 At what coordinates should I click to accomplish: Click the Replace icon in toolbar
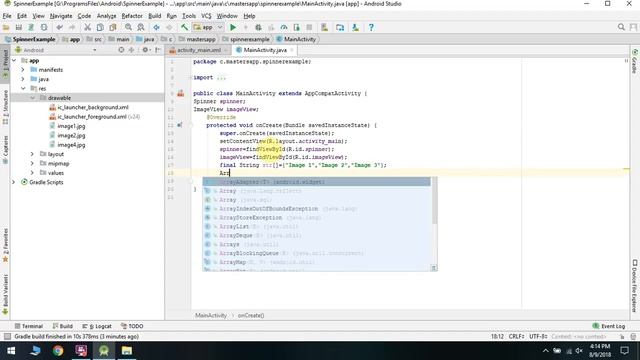[141, 27]
